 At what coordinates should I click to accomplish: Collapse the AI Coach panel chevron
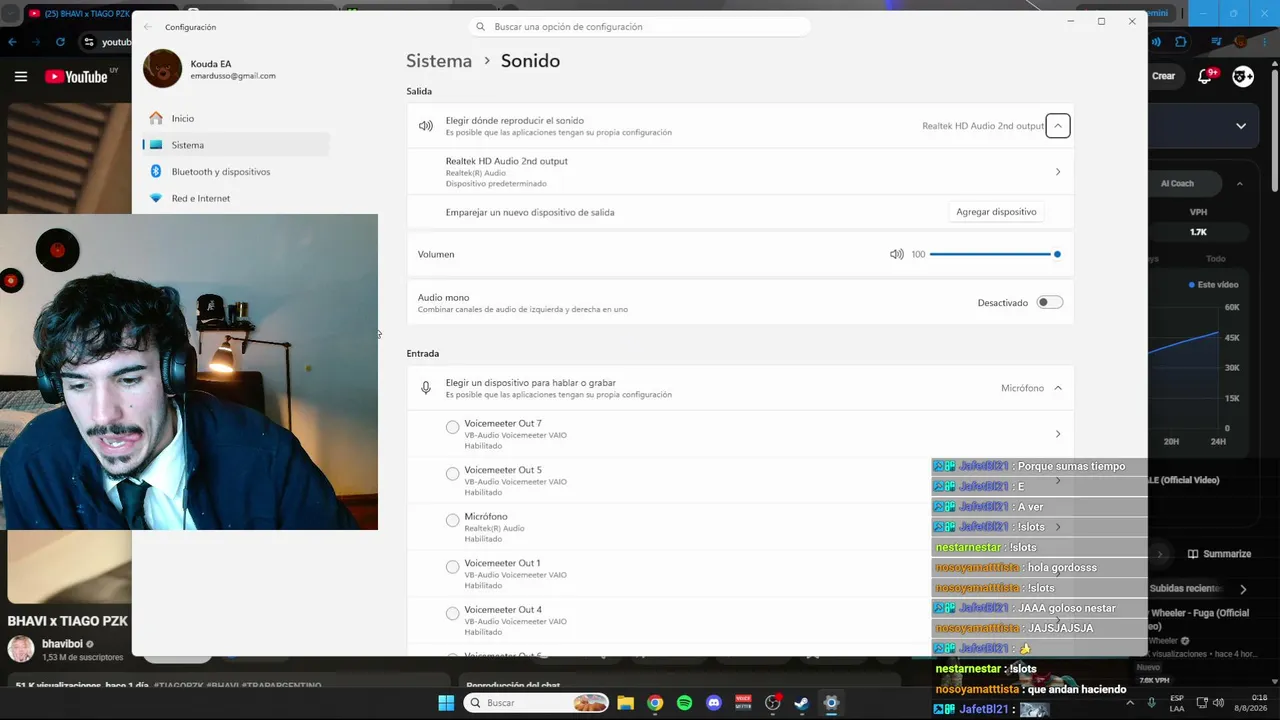tap(1240, 184)
